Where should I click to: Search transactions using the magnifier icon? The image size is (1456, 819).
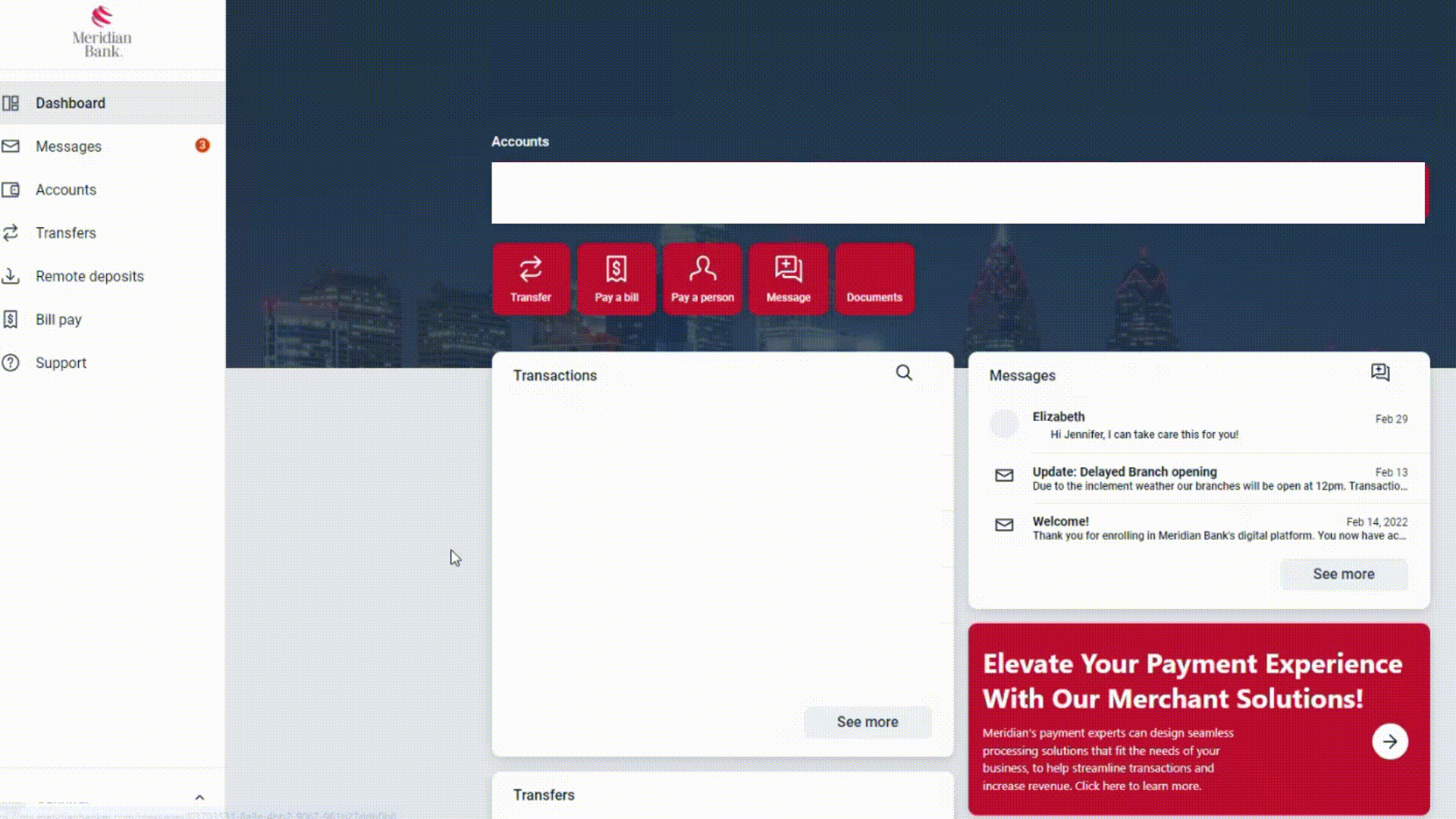(x=904, y=372)
